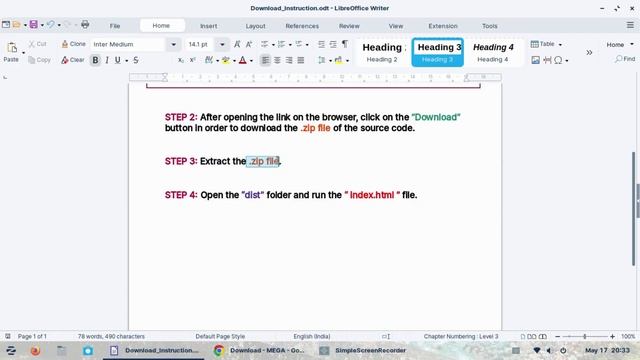640x360 pixels.
Task: Decrease font size with smaller A icon
Action: point(249,44)
